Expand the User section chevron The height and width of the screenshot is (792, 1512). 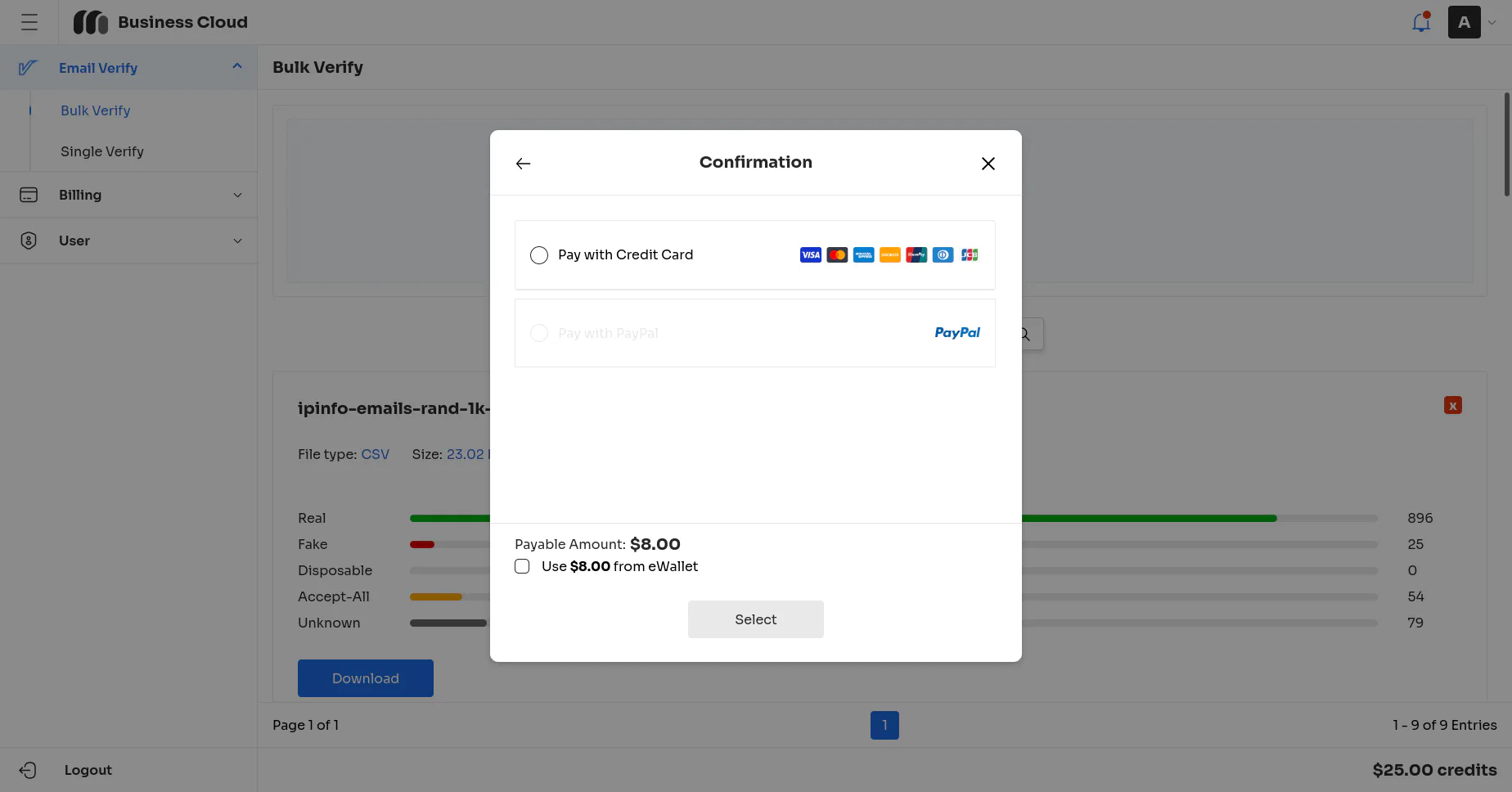coord(238,241)
